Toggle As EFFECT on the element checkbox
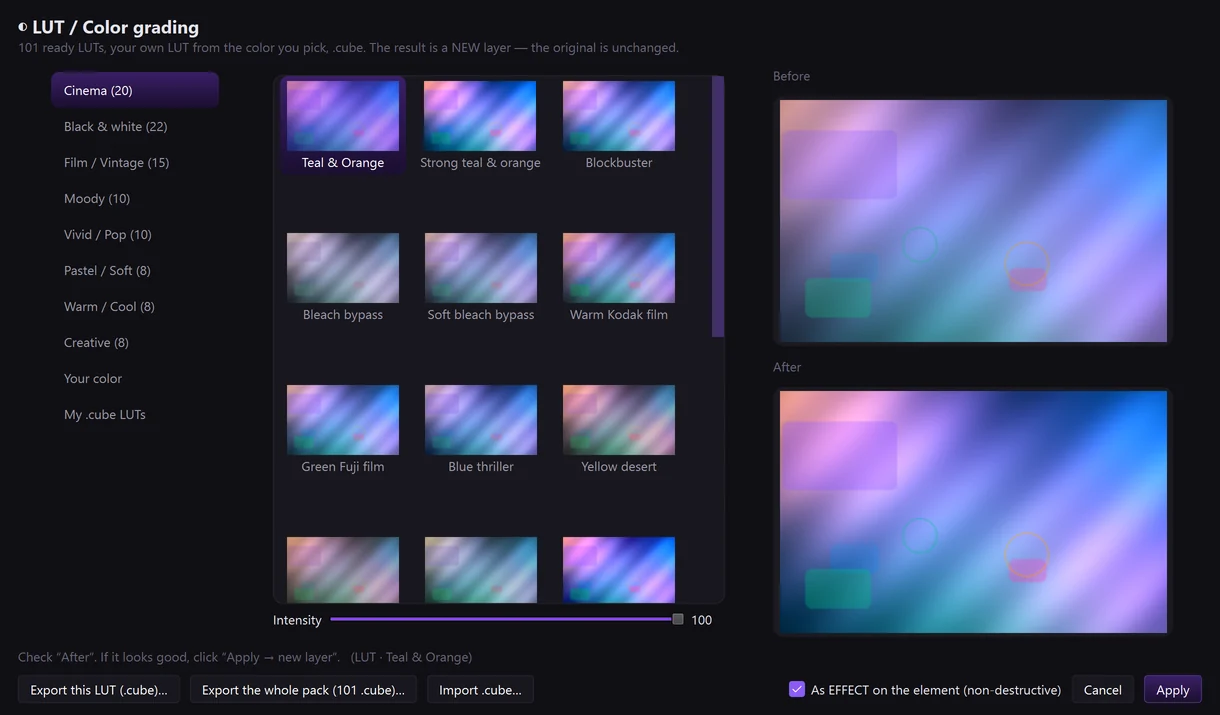 (797, 689)
